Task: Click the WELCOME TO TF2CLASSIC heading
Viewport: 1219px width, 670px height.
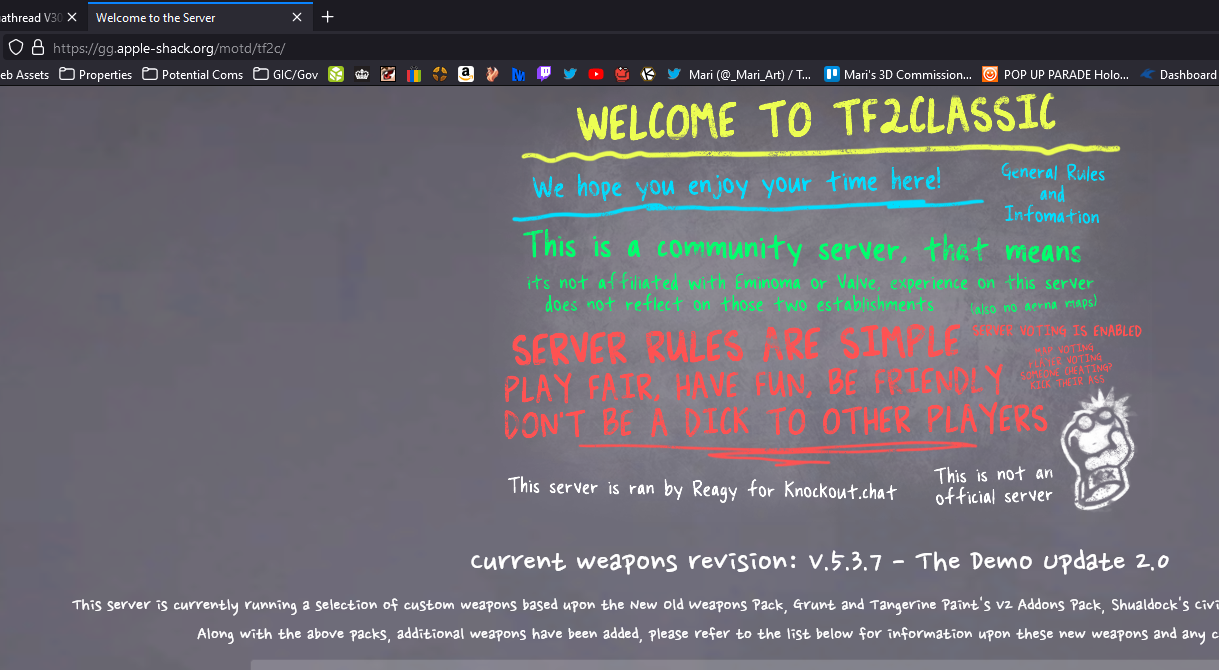Action: click(x=815, y=118)
